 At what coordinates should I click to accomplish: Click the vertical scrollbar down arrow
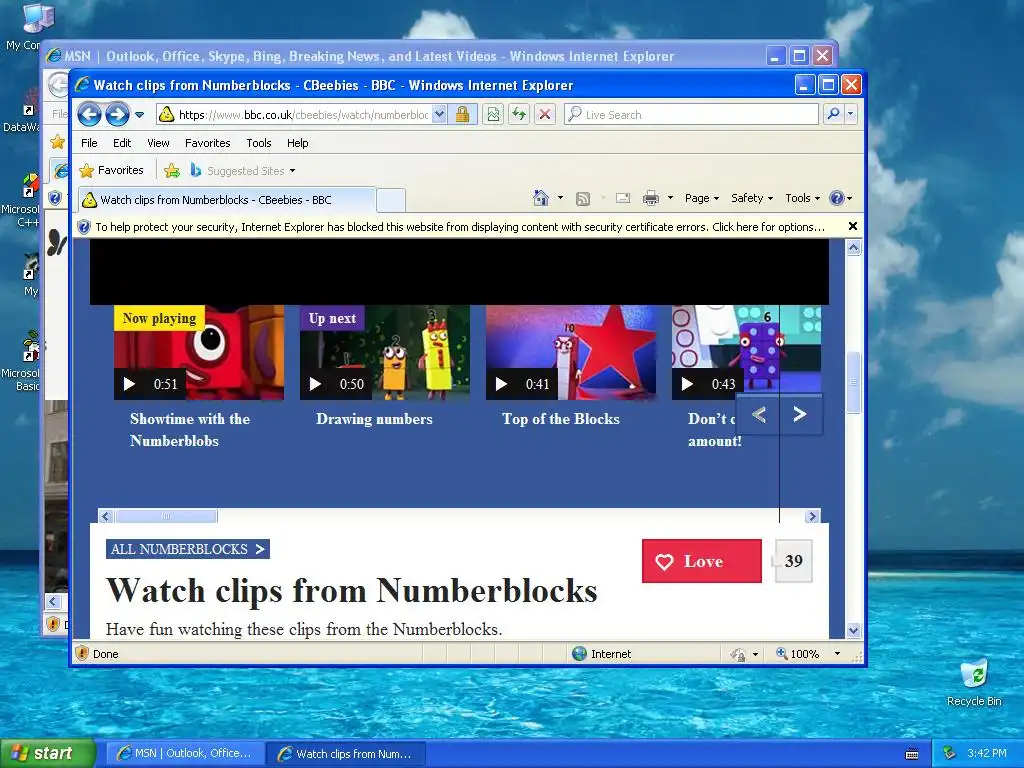(854, 630)
